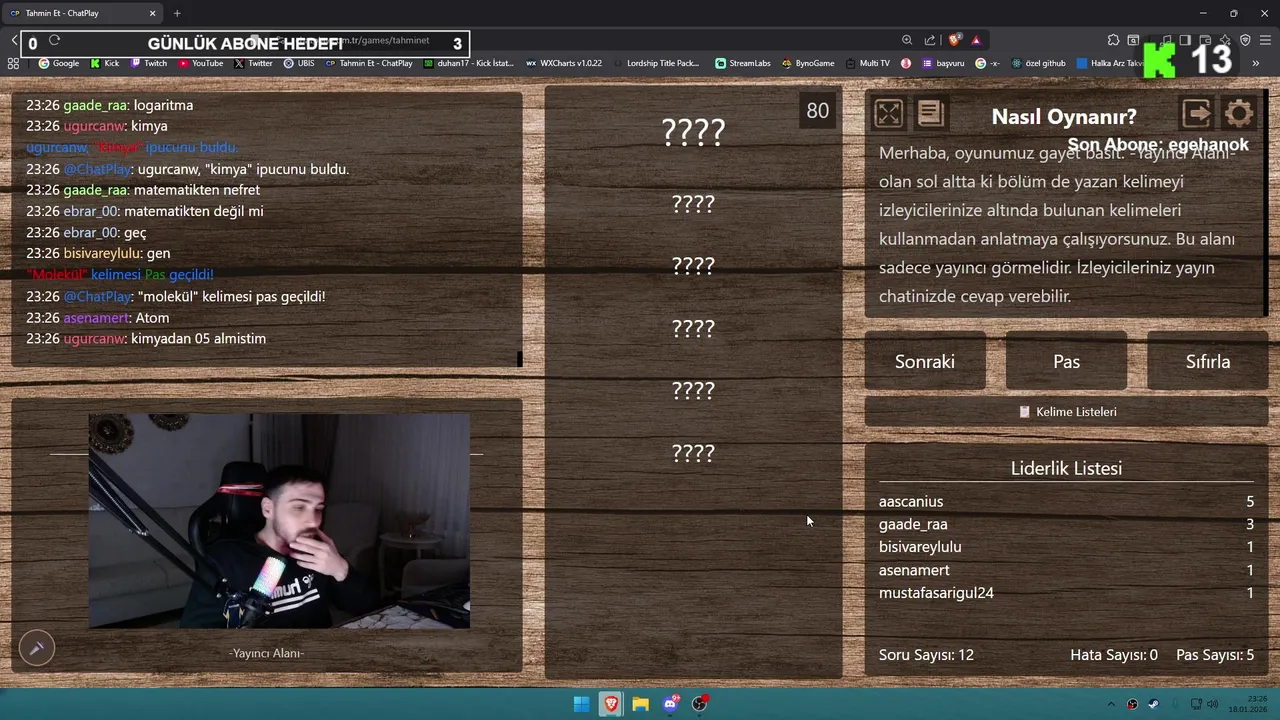1280x720 pixels.
Task: Expand the bookmarks overflow chevron
Action: click(1256, 63)
